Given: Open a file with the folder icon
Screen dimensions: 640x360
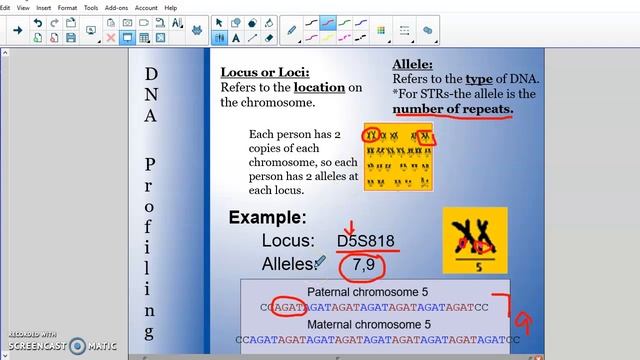Looking at the screenshot, I should 71,23.
